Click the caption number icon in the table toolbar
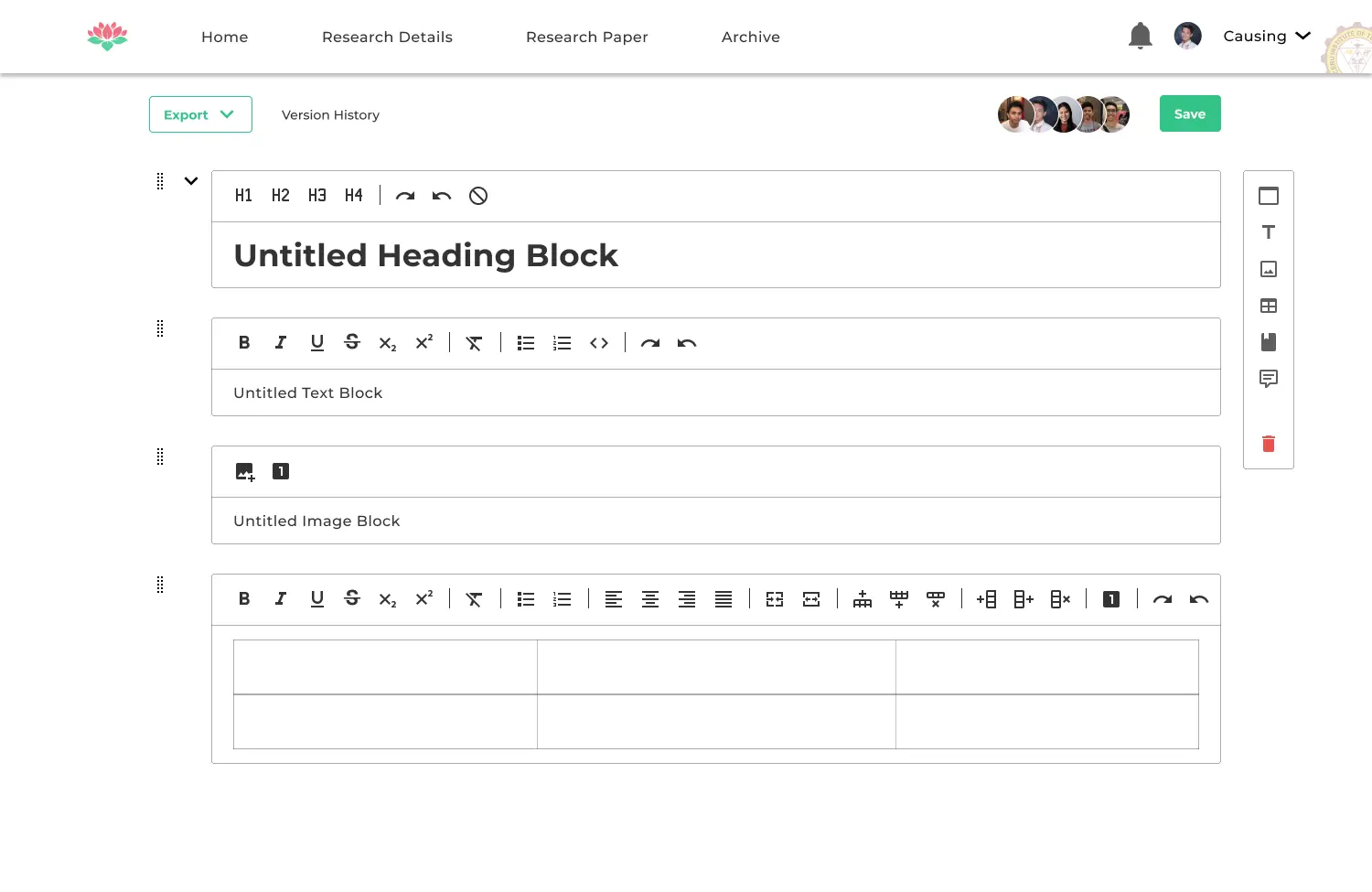The image size is (1372, 892). pos(1111,599)
